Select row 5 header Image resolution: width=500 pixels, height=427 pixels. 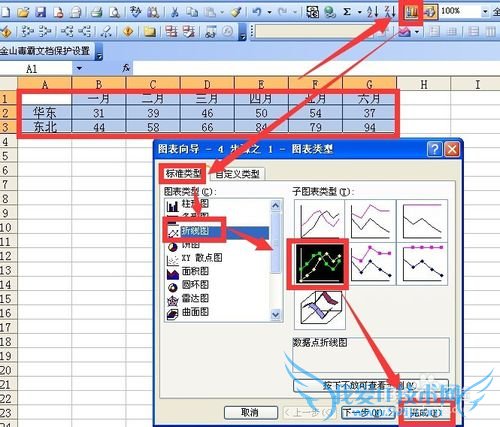click(8, 156)
